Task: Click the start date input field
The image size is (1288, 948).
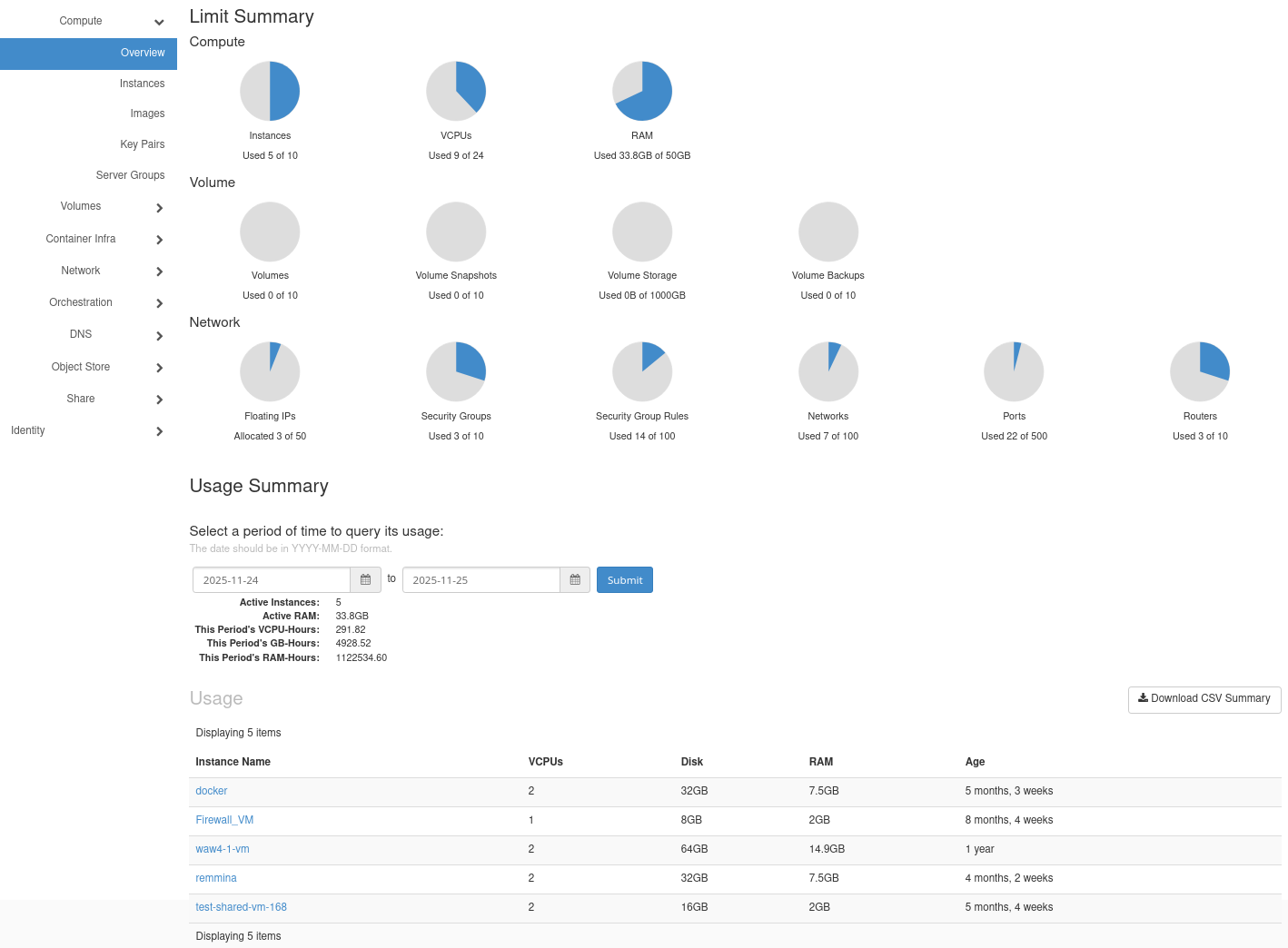Action: point(272,580)
